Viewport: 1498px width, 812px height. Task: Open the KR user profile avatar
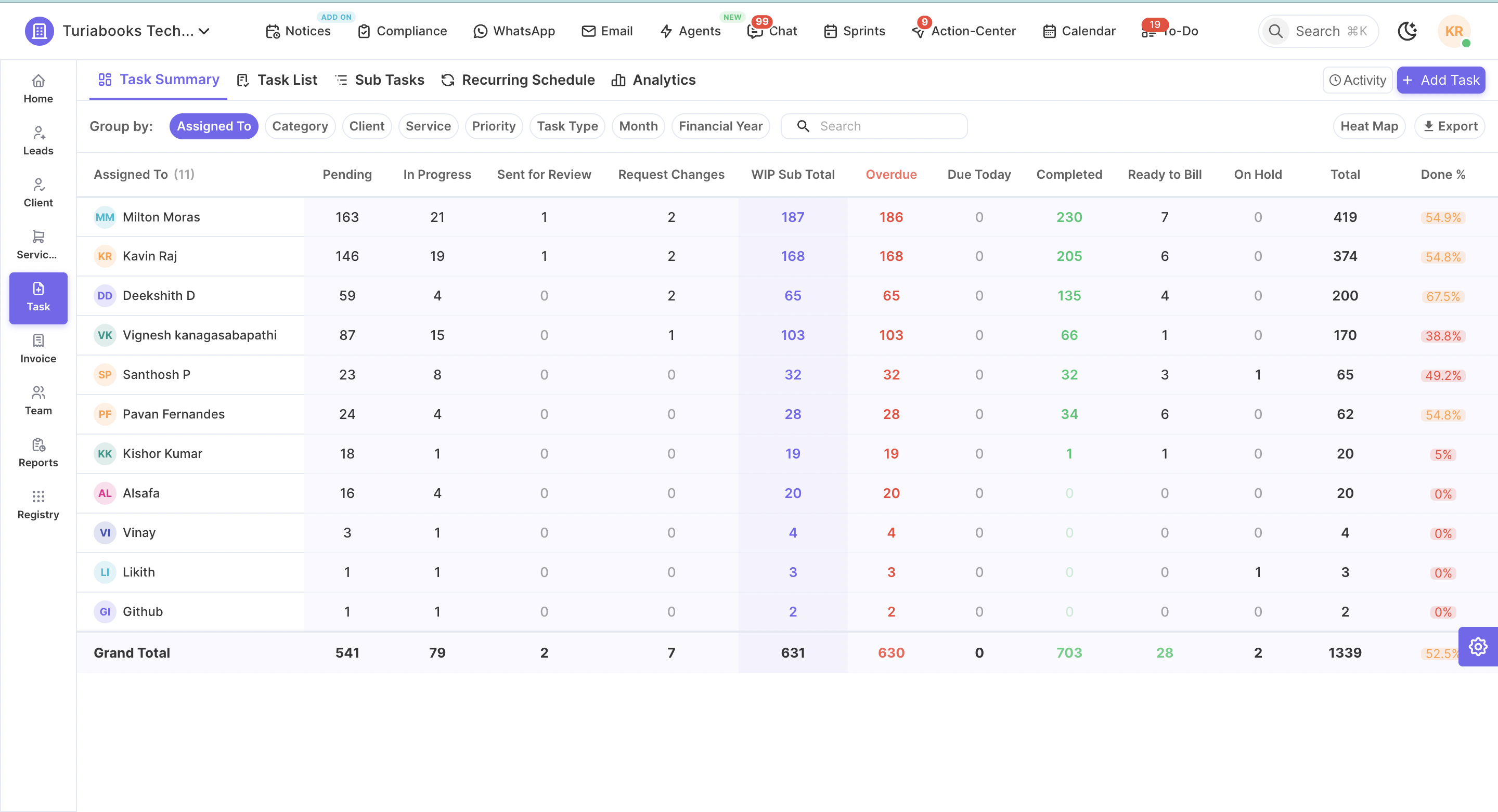point(1454,31)
